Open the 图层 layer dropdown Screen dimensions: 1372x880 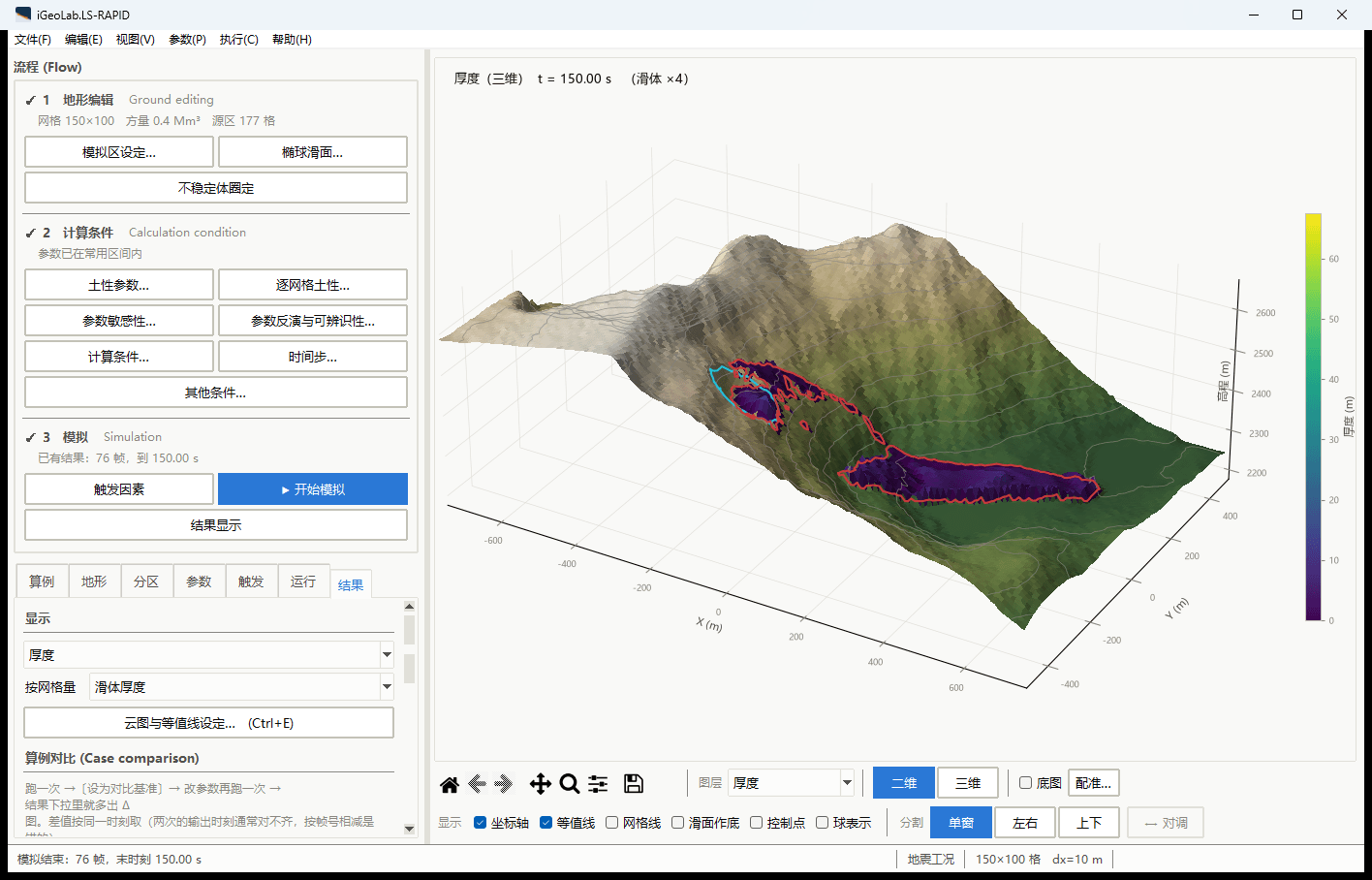click(791, 783)
